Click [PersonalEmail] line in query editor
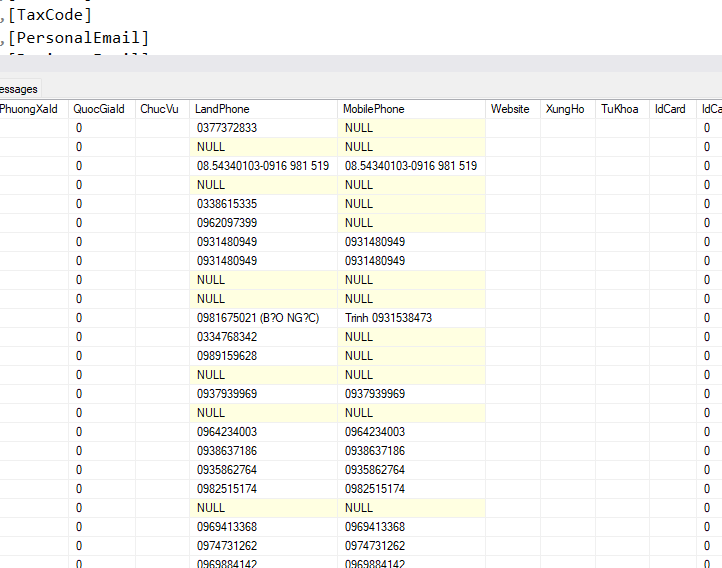Screen dimensions: 722x568 coord(78,38)
